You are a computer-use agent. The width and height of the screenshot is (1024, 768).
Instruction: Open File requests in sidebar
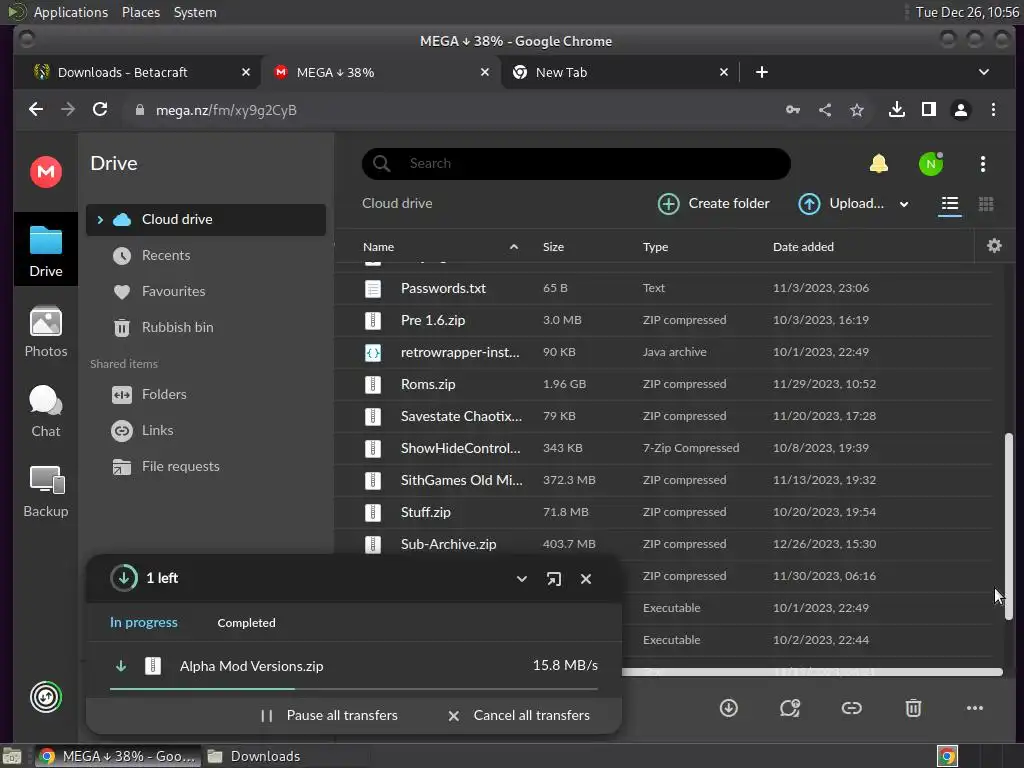(x=206, y=466)
